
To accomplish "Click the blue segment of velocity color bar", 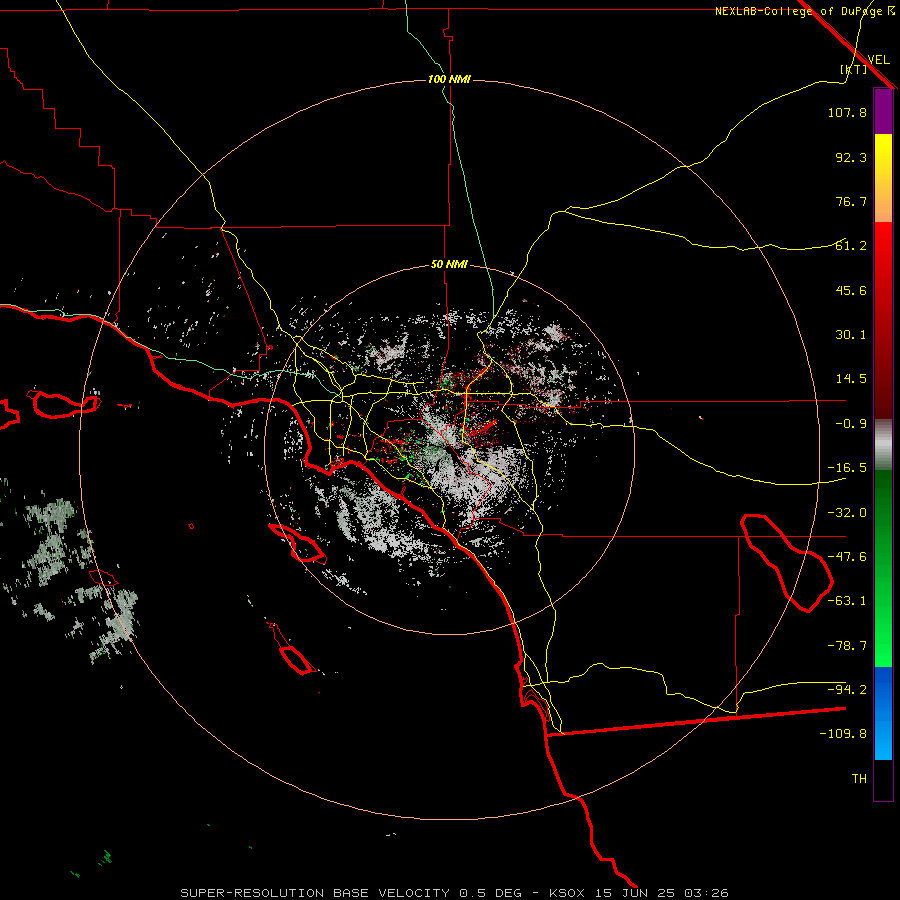I will click(883, 713).
